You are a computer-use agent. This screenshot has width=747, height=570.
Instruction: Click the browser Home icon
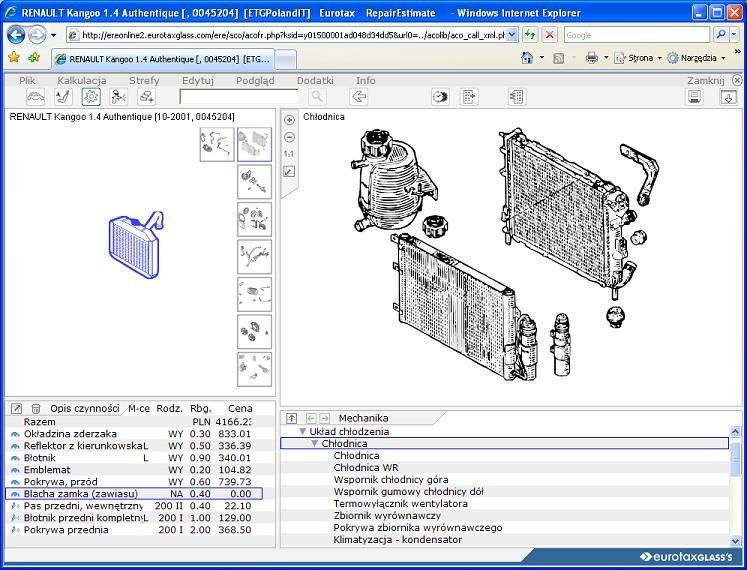527,58
